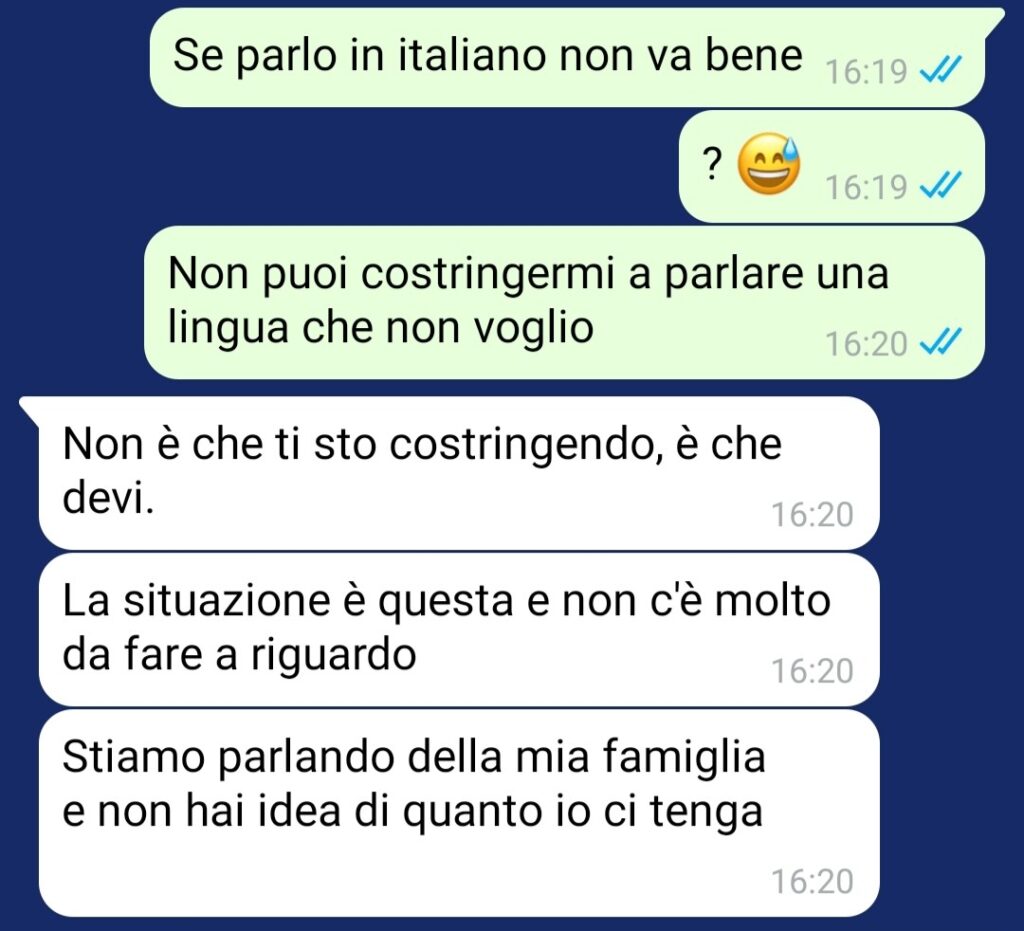This screenshot has width=1024, height=931.
Task: Tap the 16:20 timestamp under 'da fare a riguardo'
Action: (812, 671)
